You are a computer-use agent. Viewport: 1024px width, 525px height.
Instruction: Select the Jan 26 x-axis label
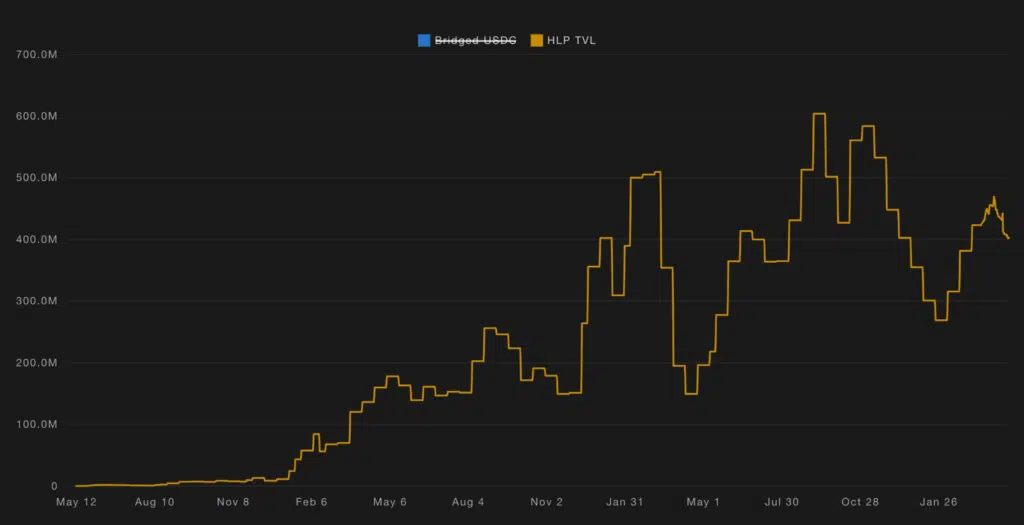coord(938,502)
